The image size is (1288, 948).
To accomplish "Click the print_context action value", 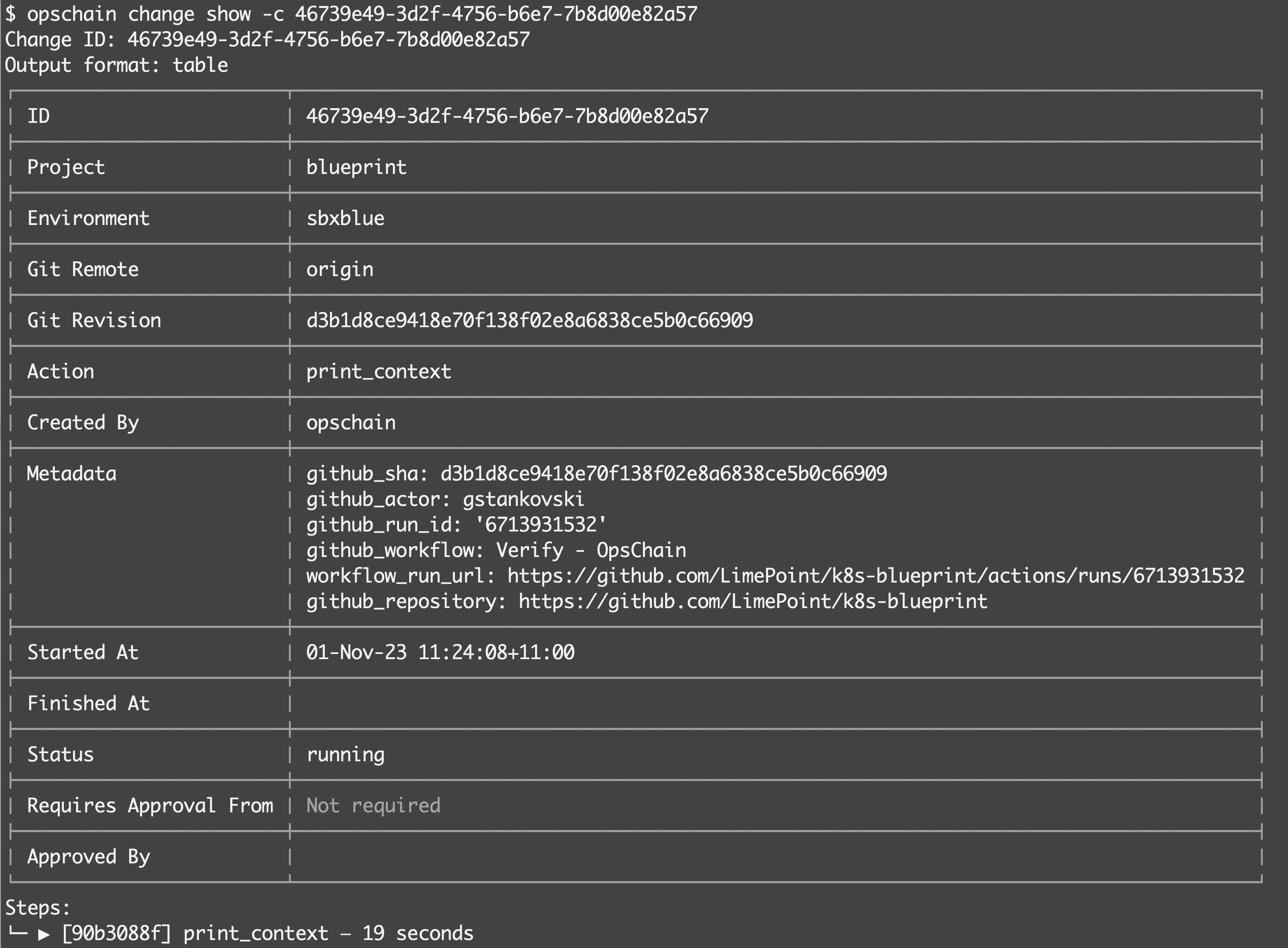I will (x=379, y=372).
